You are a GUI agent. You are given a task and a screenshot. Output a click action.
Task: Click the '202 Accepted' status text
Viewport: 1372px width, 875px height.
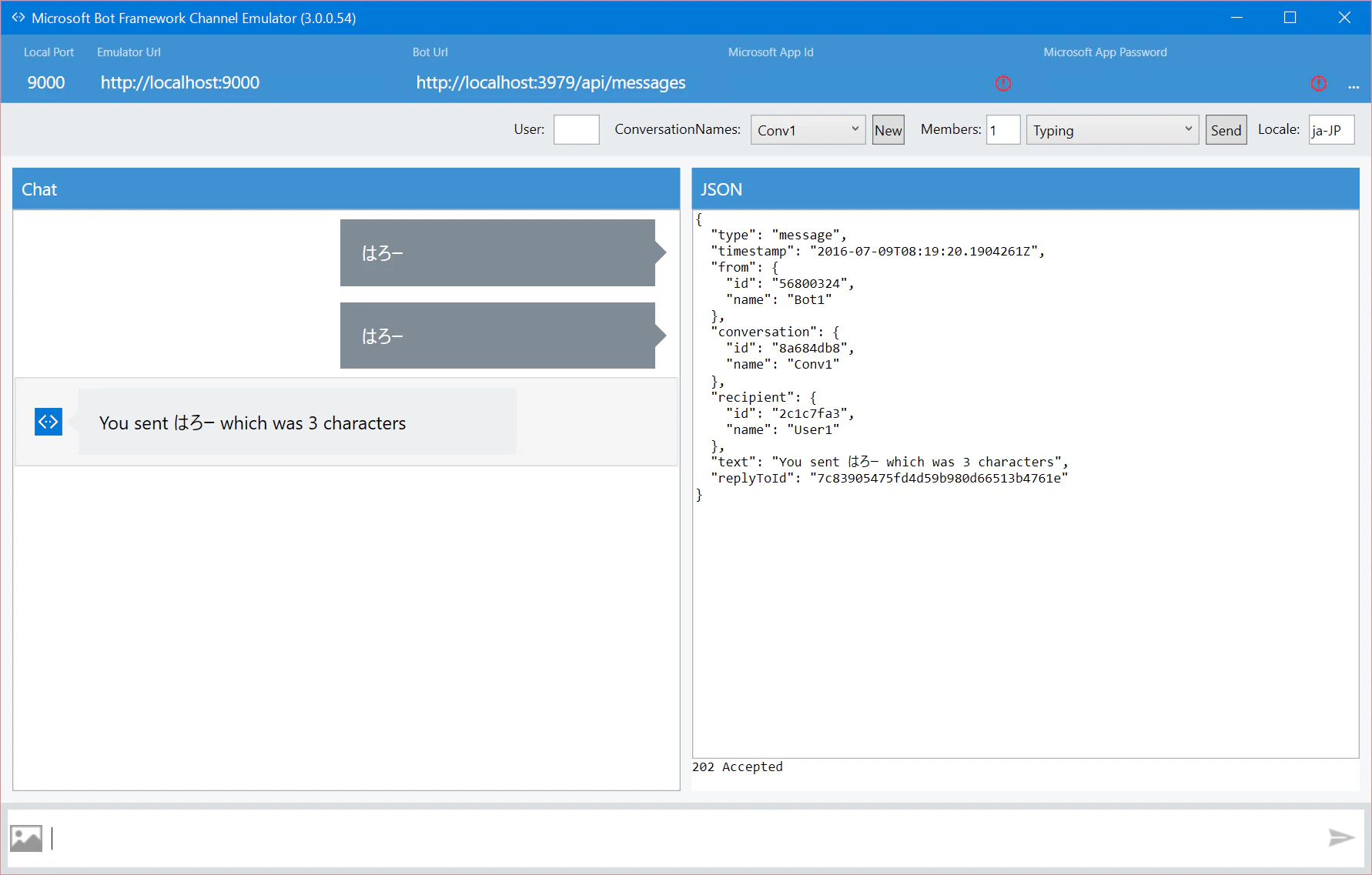737,766
